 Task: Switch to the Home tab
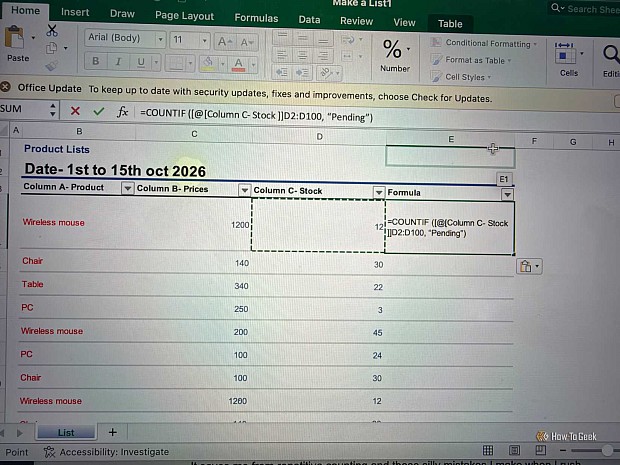[25, 11]
